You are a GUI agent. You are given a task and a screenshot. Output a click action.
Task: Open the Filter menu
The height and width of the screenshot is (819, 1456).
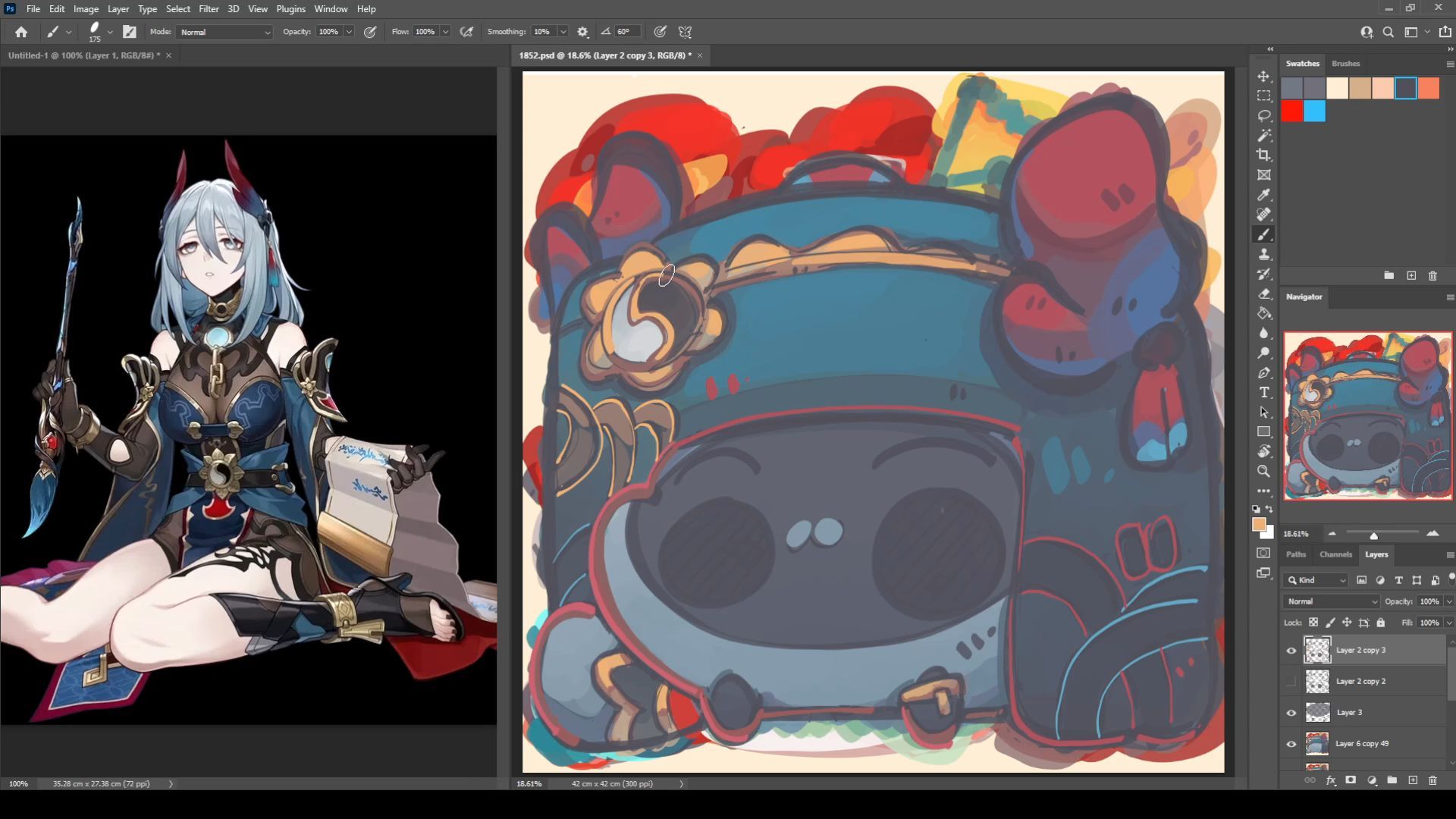point(209,9)
